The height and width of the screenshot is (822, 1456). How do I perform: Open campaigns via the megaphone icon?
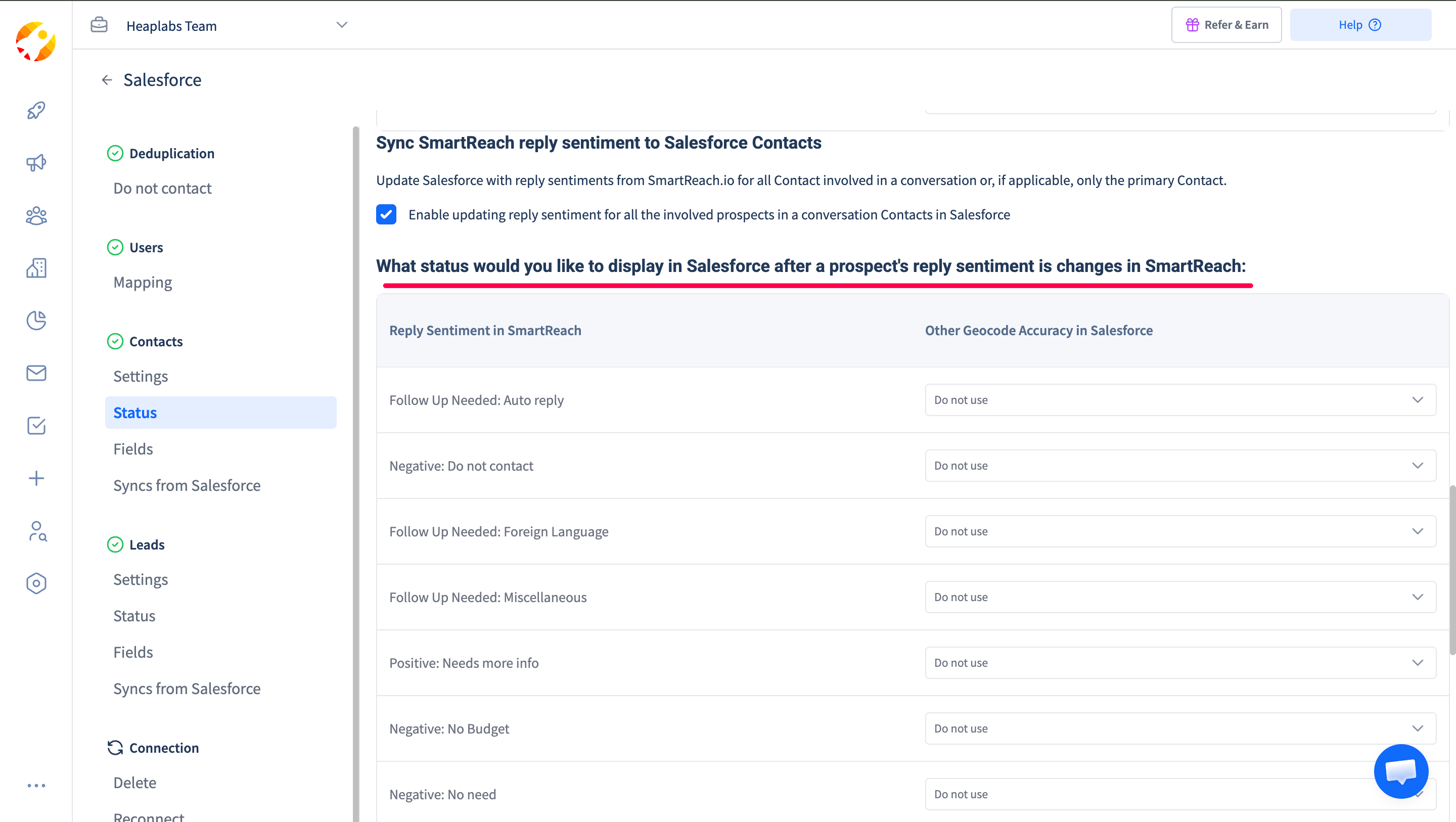[x=36, y=163]
